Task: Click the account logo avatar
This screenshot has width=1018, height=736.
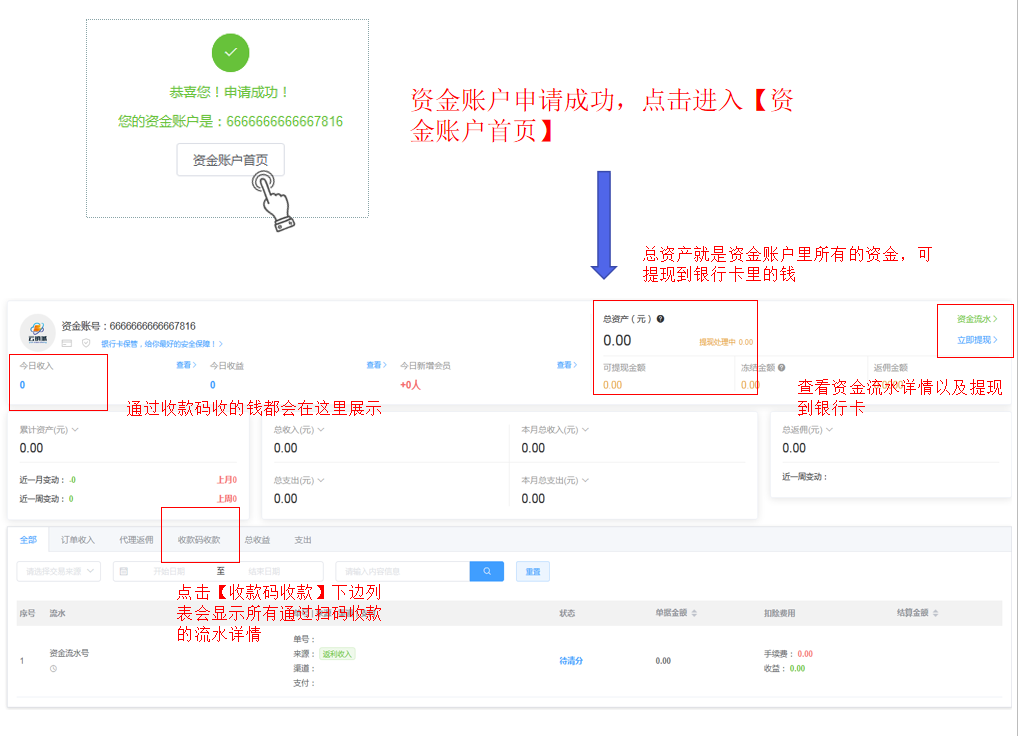Action: click(x=38, y=332)
